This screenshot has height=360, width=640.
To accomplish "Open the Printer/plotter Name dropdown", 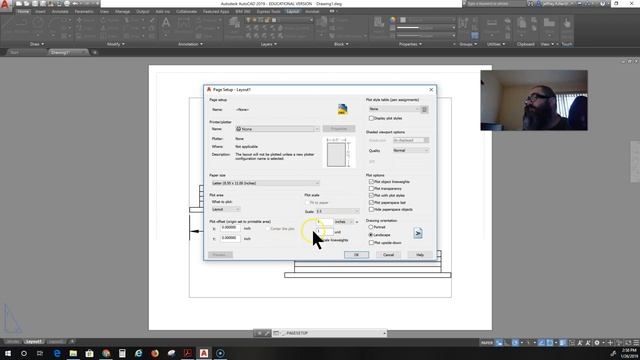I will [x=277, y=129].
